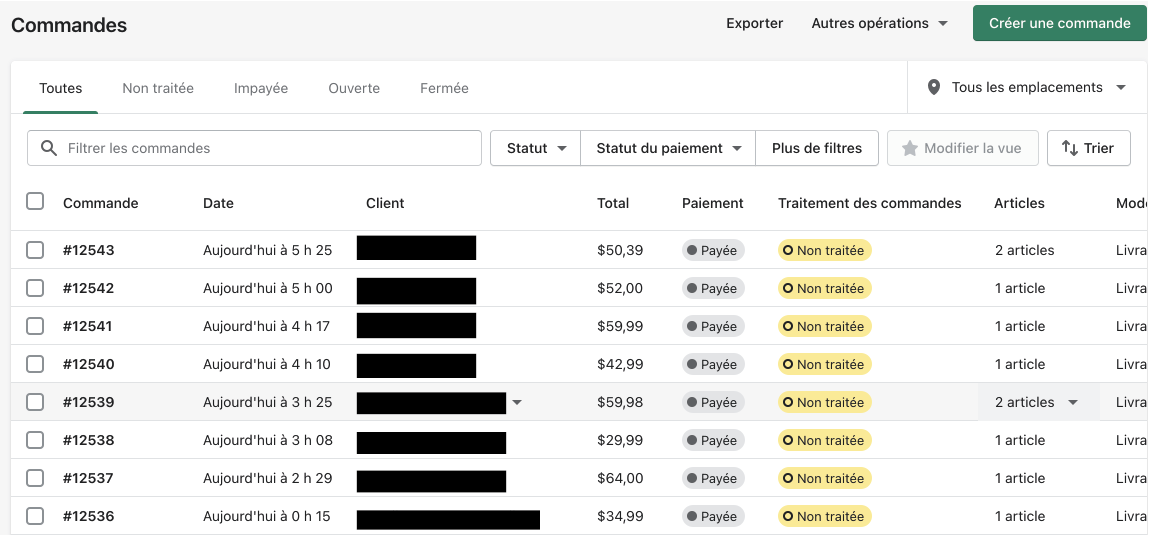Click 1 article on order #12537

[x=1020, y=479]
